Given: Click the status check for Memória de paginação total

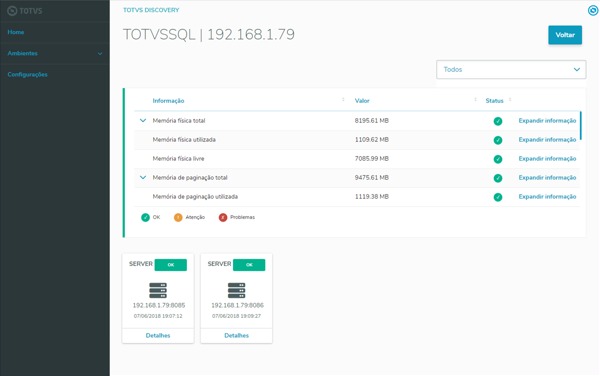Looking at the screenshot, I should [498, 178].
